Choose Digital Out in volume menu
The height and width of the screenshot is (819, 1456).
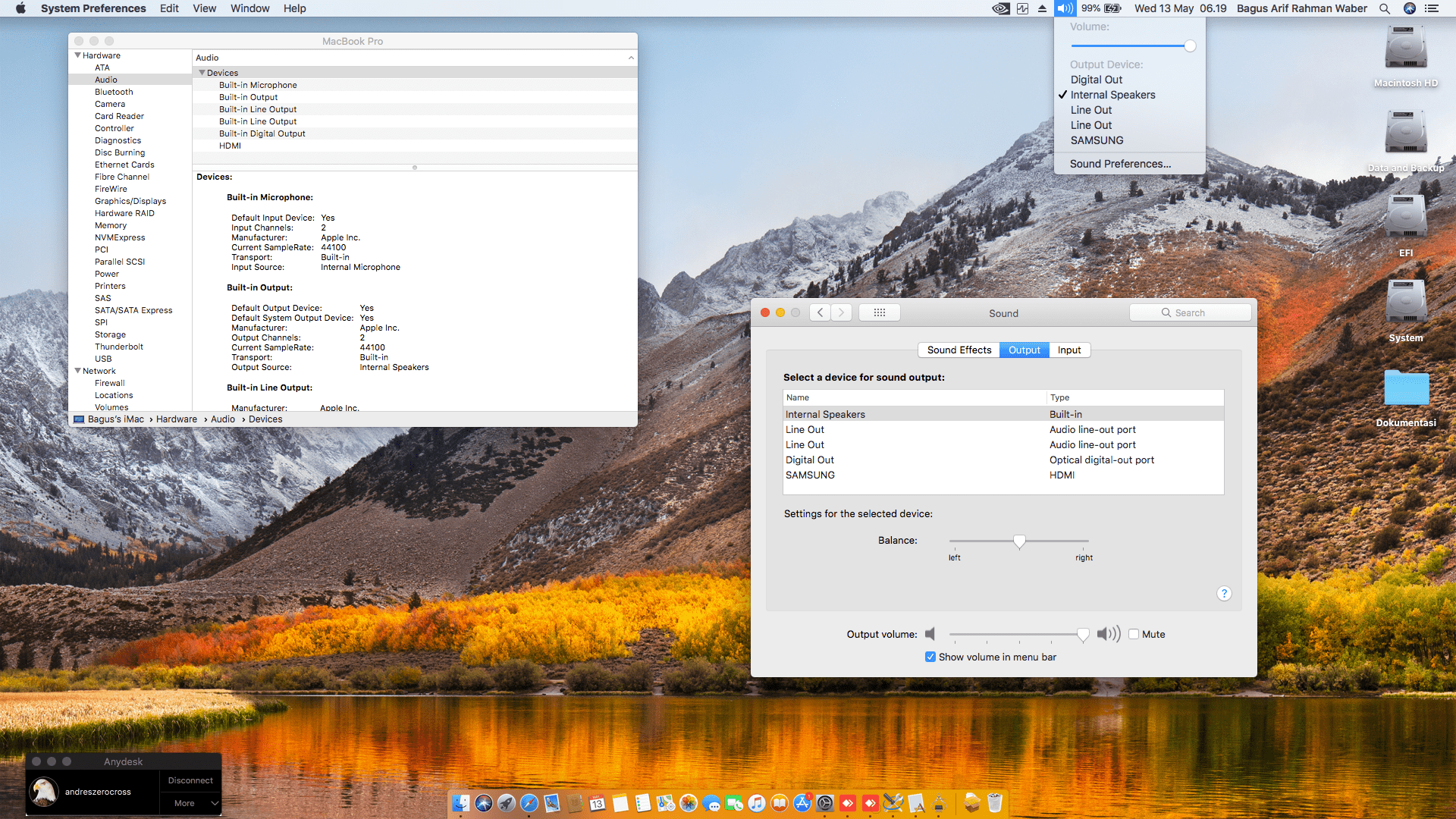click(x=1129, y=80)
